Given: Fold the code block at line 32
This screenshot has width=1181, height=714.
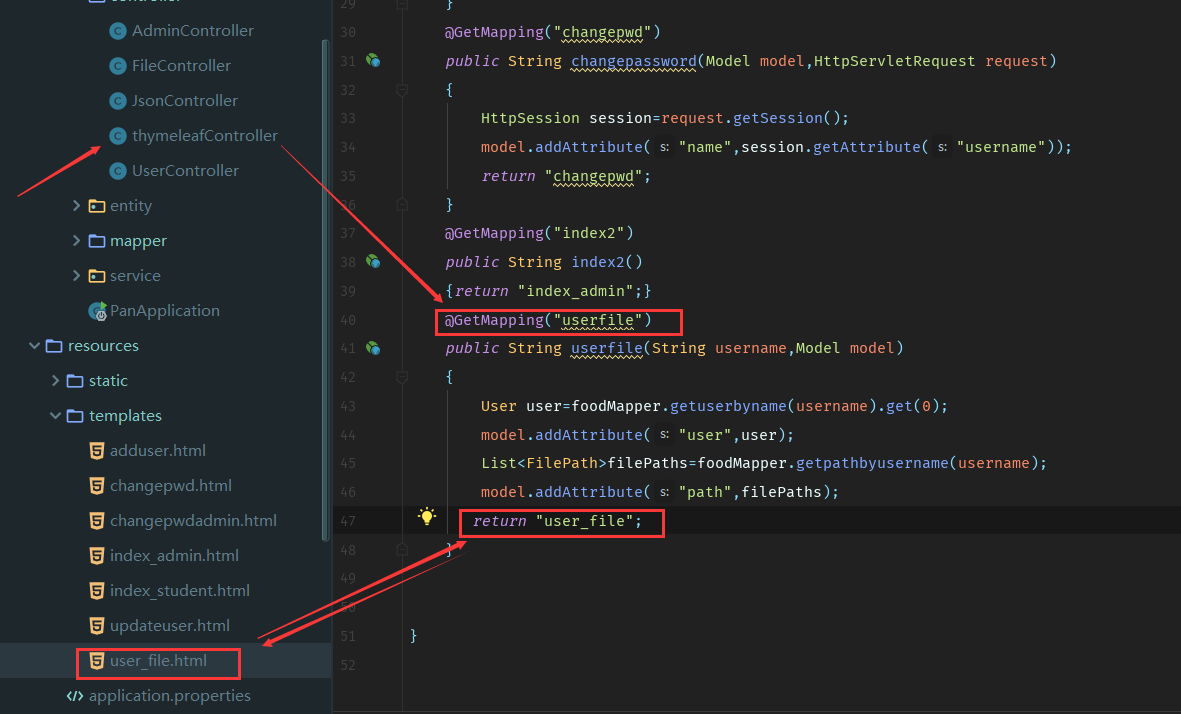Looking at the screenshot, I should [402, 90].
